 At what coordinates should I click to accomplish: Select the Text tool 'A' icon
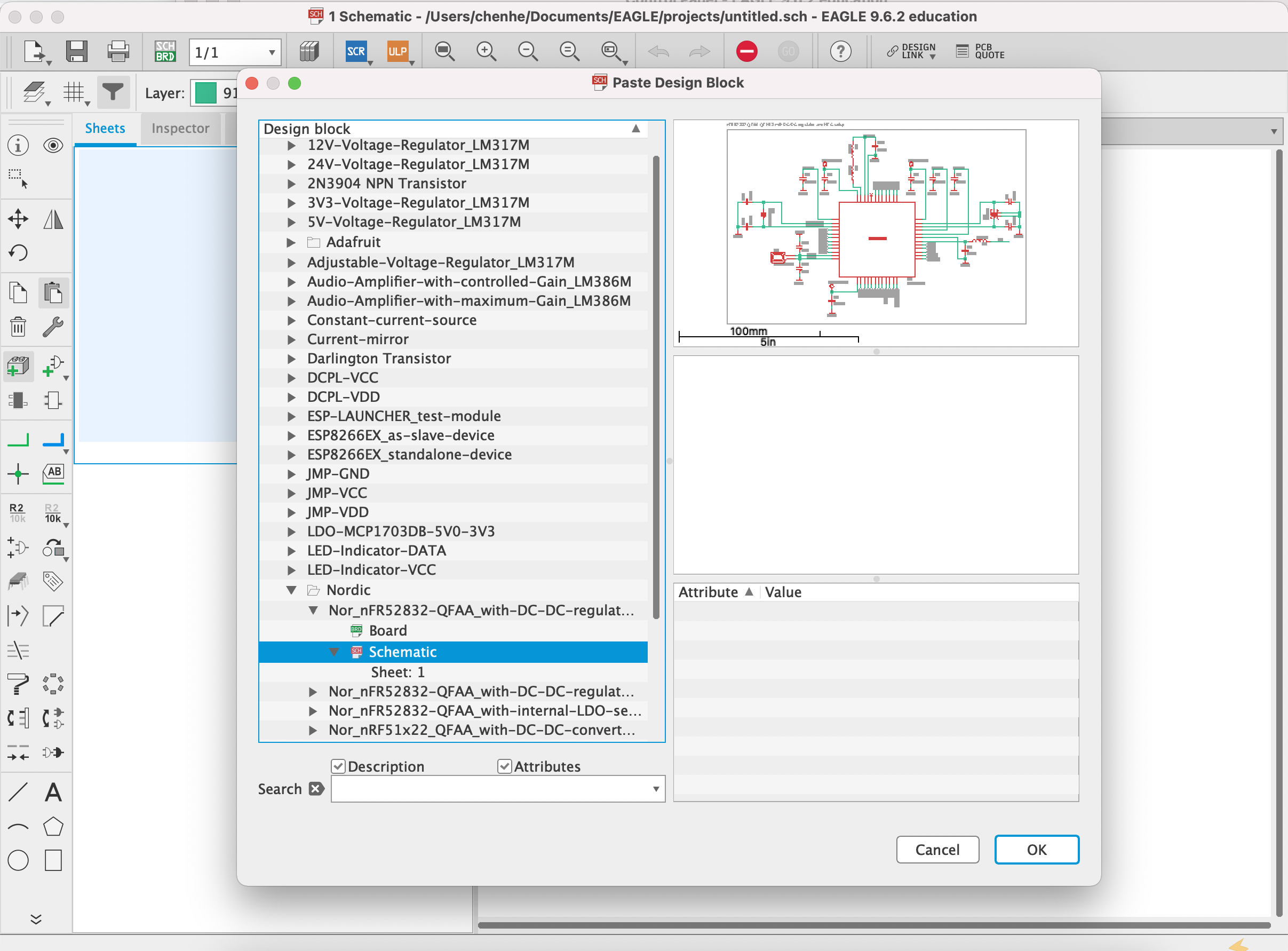click(x=53, y=792)
